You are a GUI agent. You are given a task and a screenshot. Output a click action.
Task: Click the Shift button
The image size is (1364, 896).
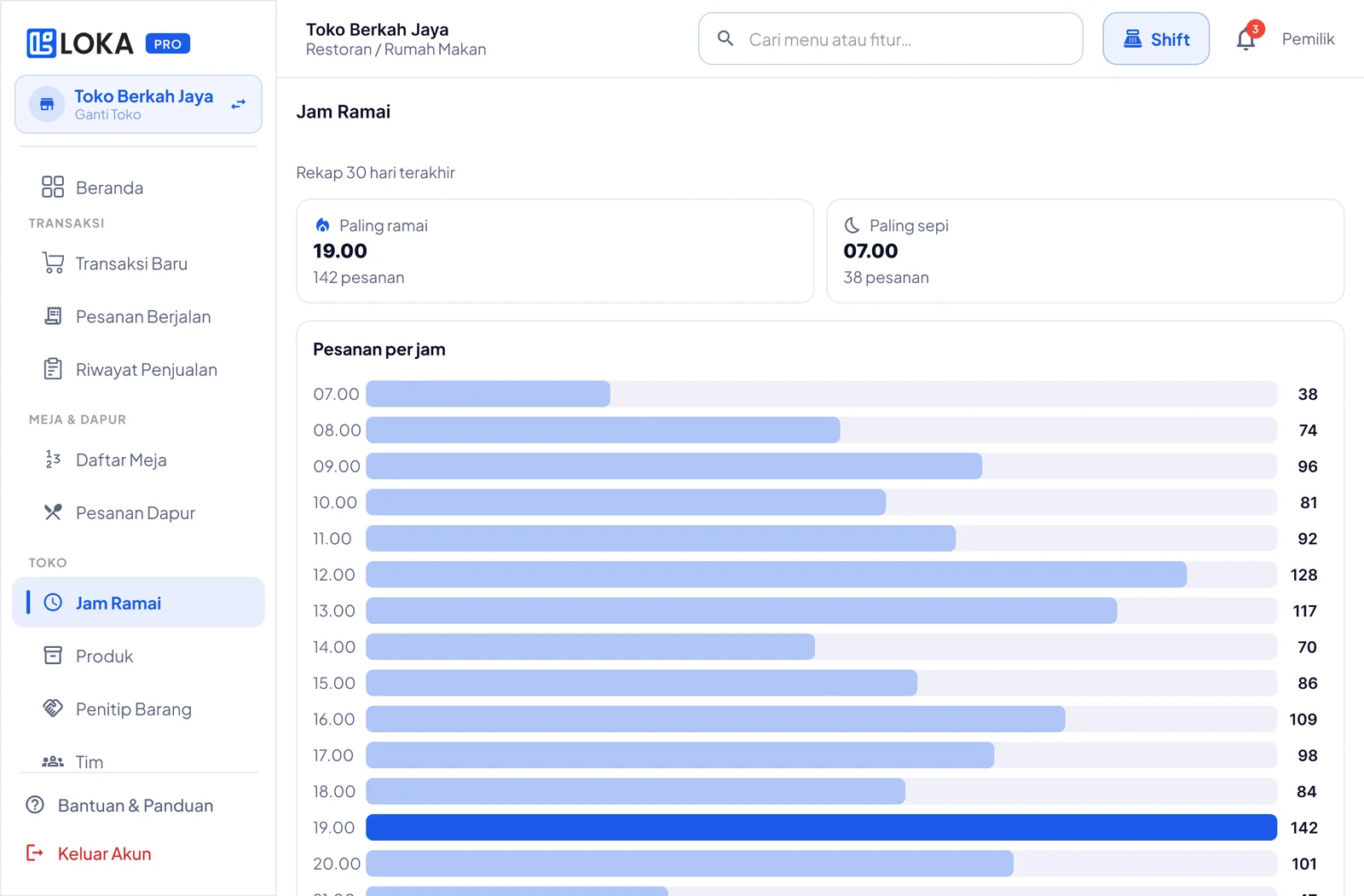click(1156, 38)
